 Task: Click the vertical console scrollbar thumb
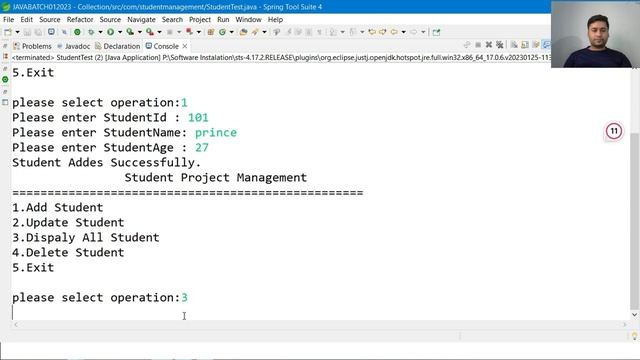click(x=634, y=220)
